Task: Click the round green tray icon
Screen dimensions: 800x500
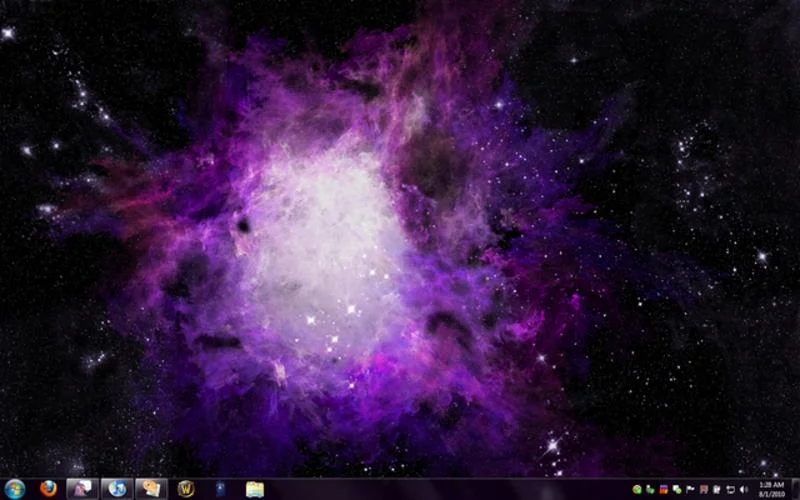Action: 637,489
